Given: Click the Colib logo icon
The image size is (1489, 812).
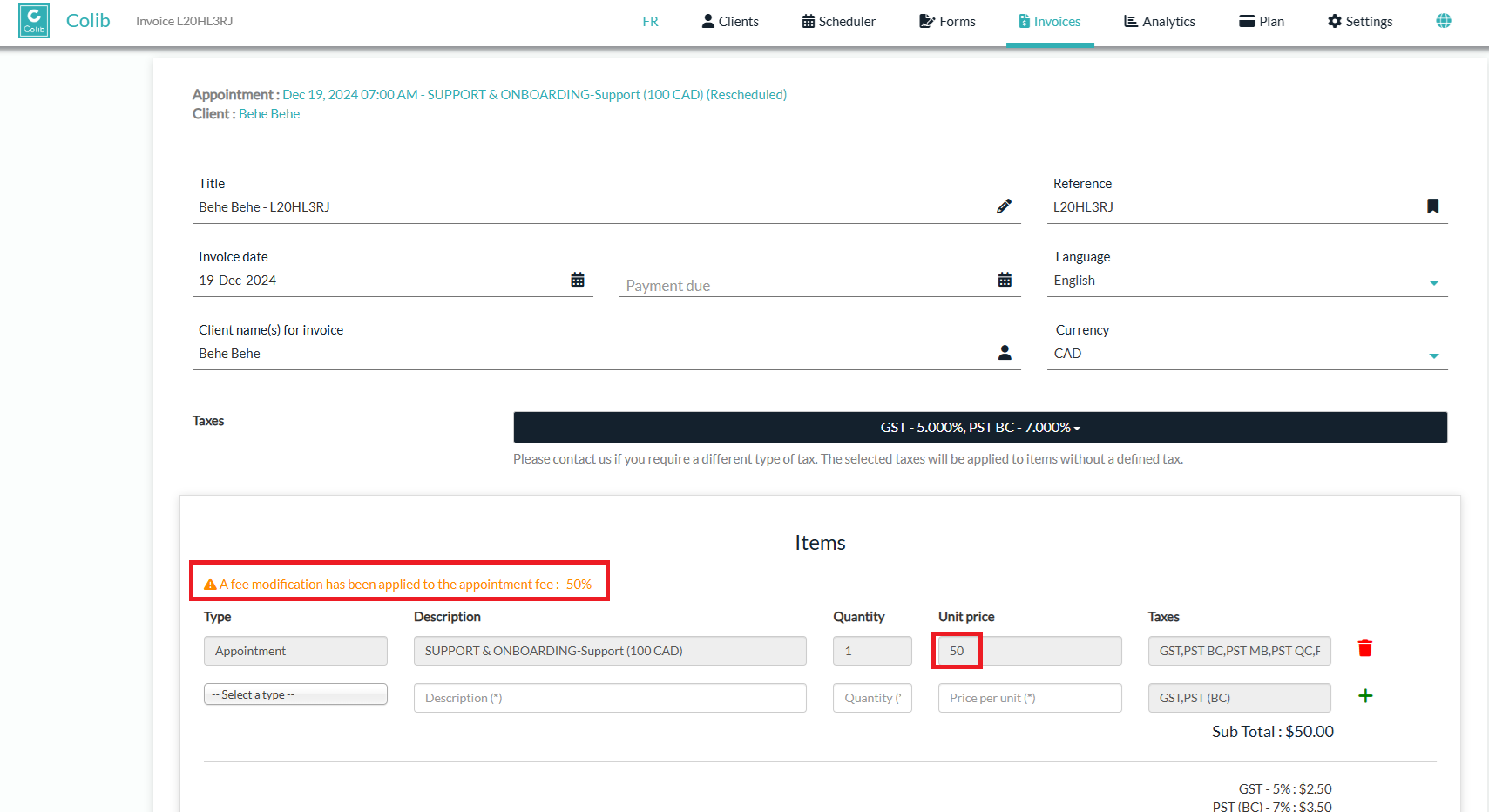Looking at the screenshot, I should [34, 21].
